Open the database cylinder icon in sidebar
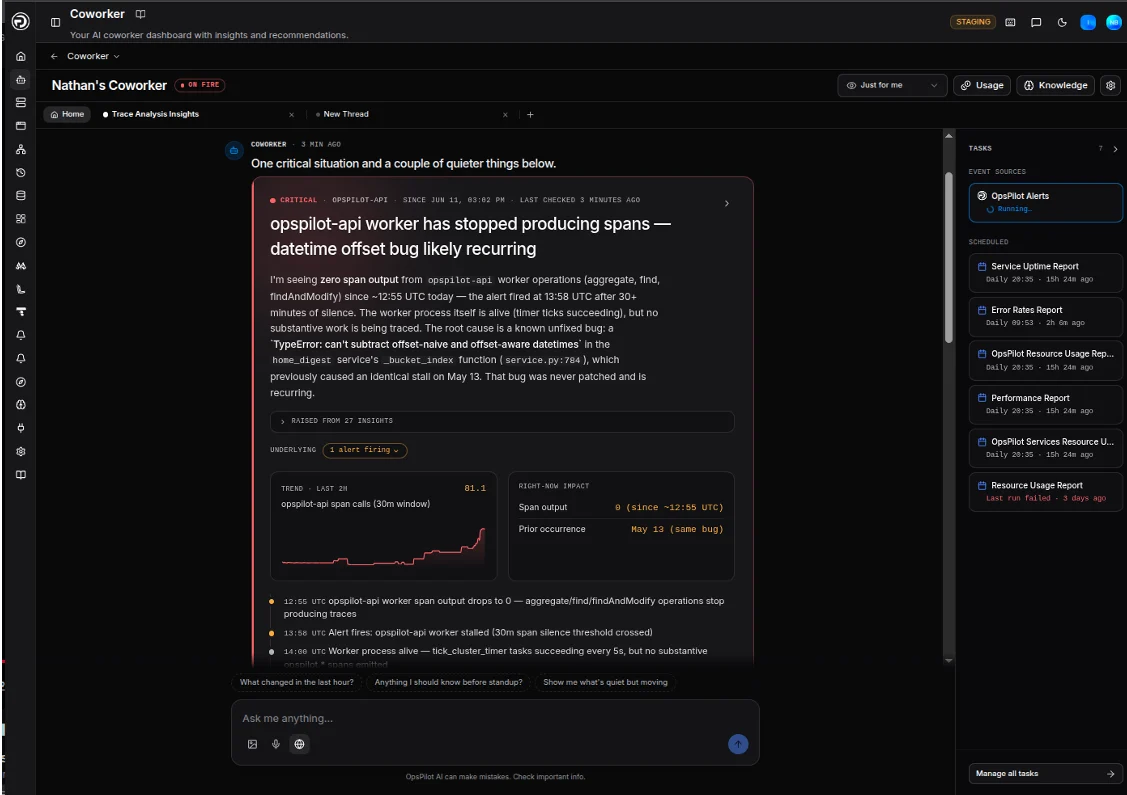This screenshot has height=795, width=1127. coord(21,196)
